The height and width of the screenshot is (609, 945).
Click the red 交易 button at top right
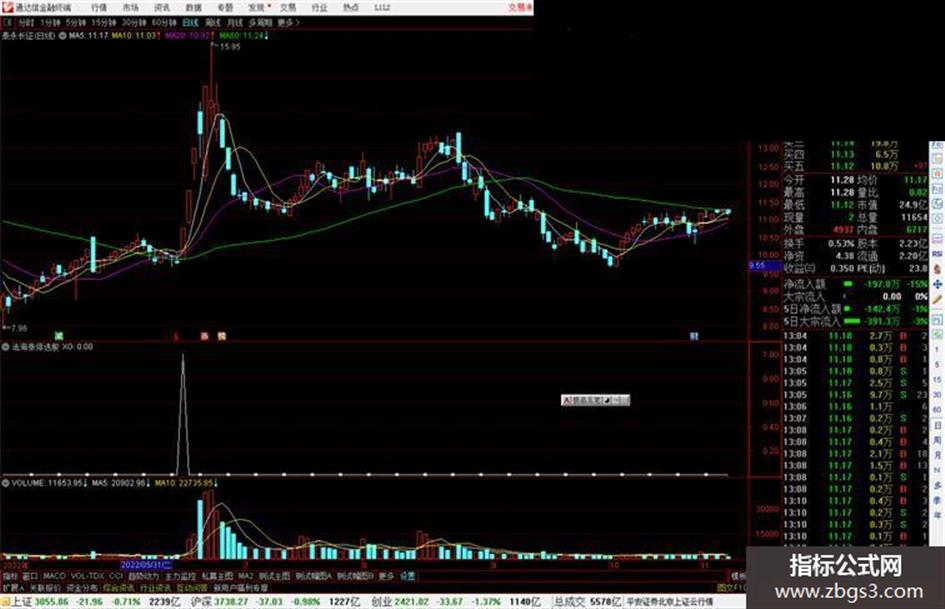click(x=520, y=8)
